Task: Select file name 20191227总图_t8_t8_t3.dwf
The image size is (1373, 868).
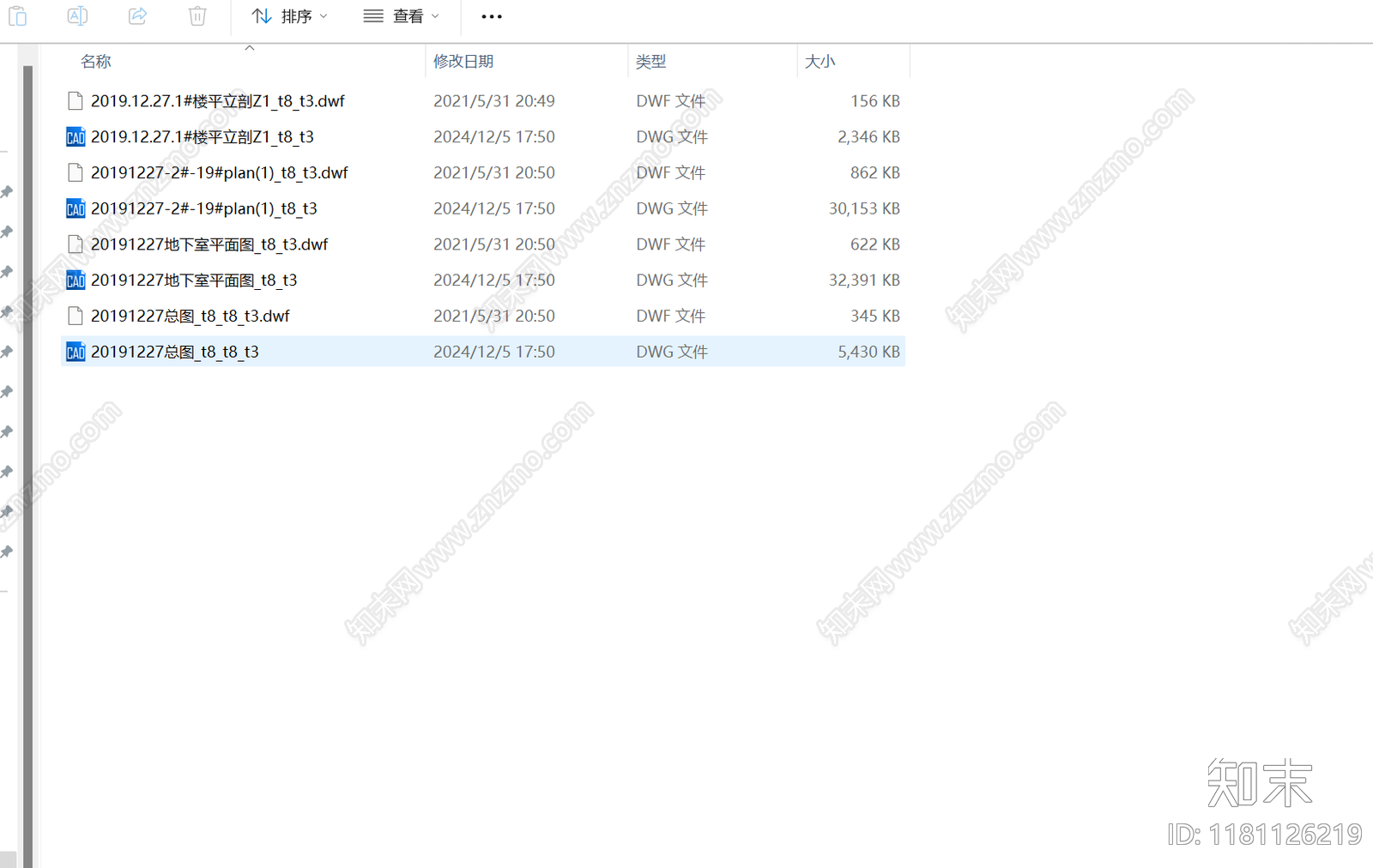Action: (191, 316)
